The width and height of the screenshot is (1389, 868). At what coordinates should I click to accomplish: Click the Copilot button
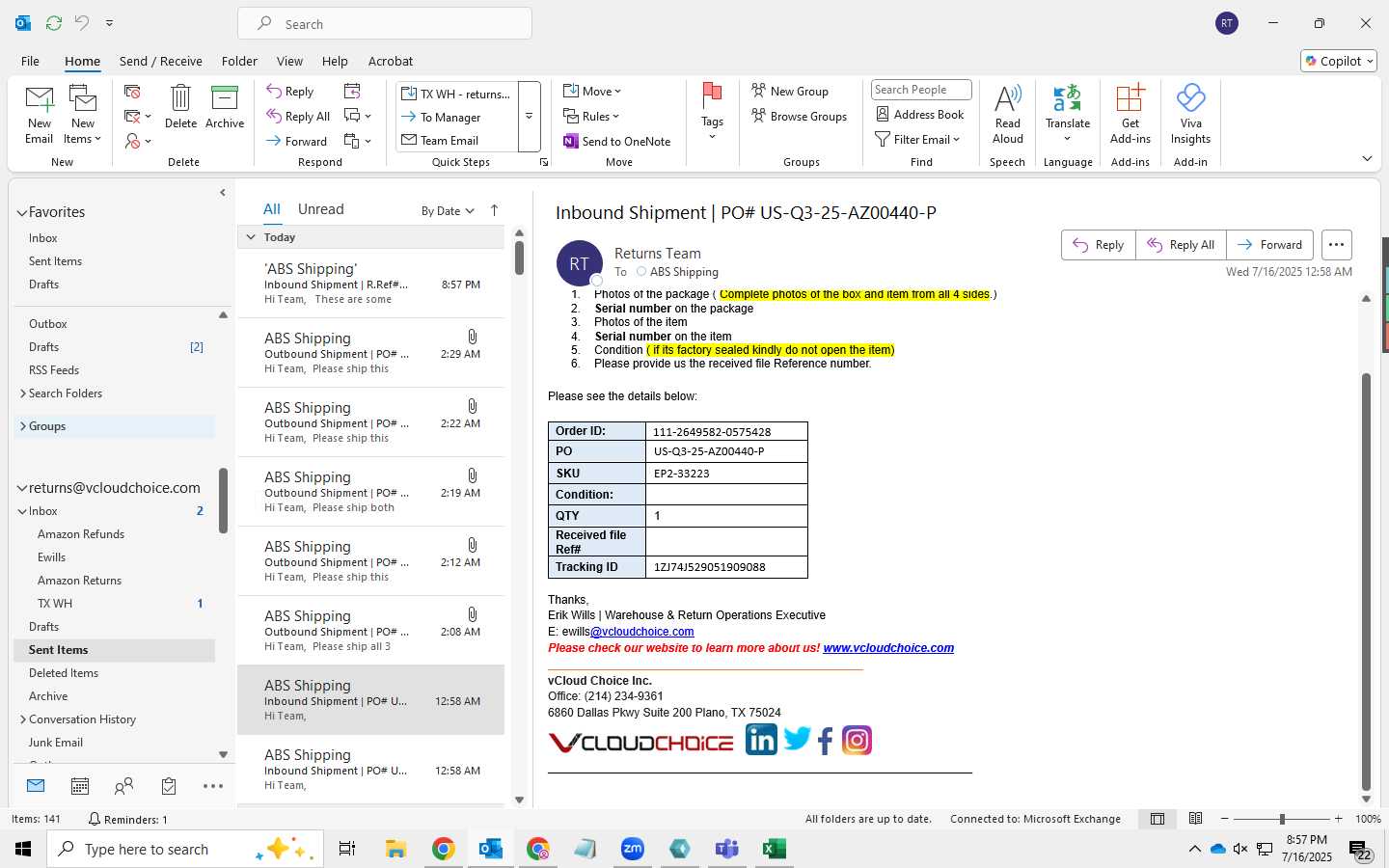click(1339, 61)
